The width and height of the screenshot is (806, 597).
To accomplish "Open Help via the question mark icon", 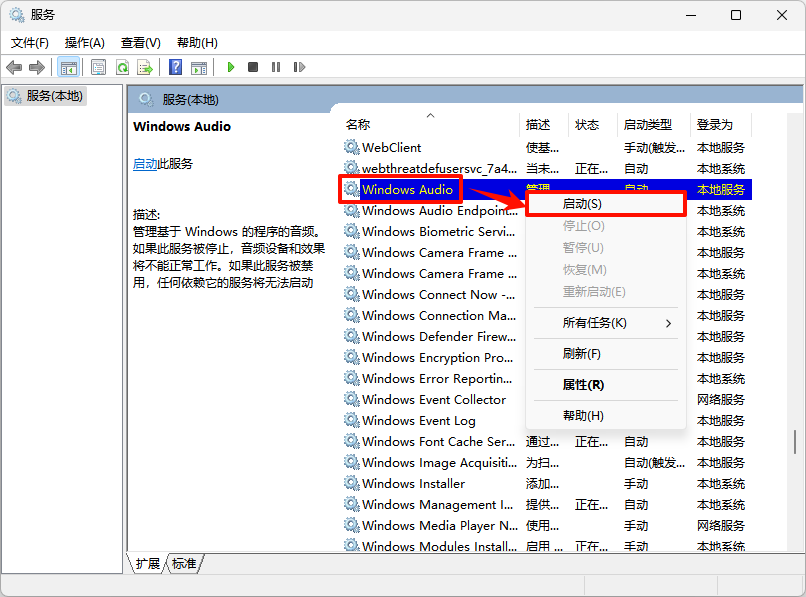I will pos(178,67).
